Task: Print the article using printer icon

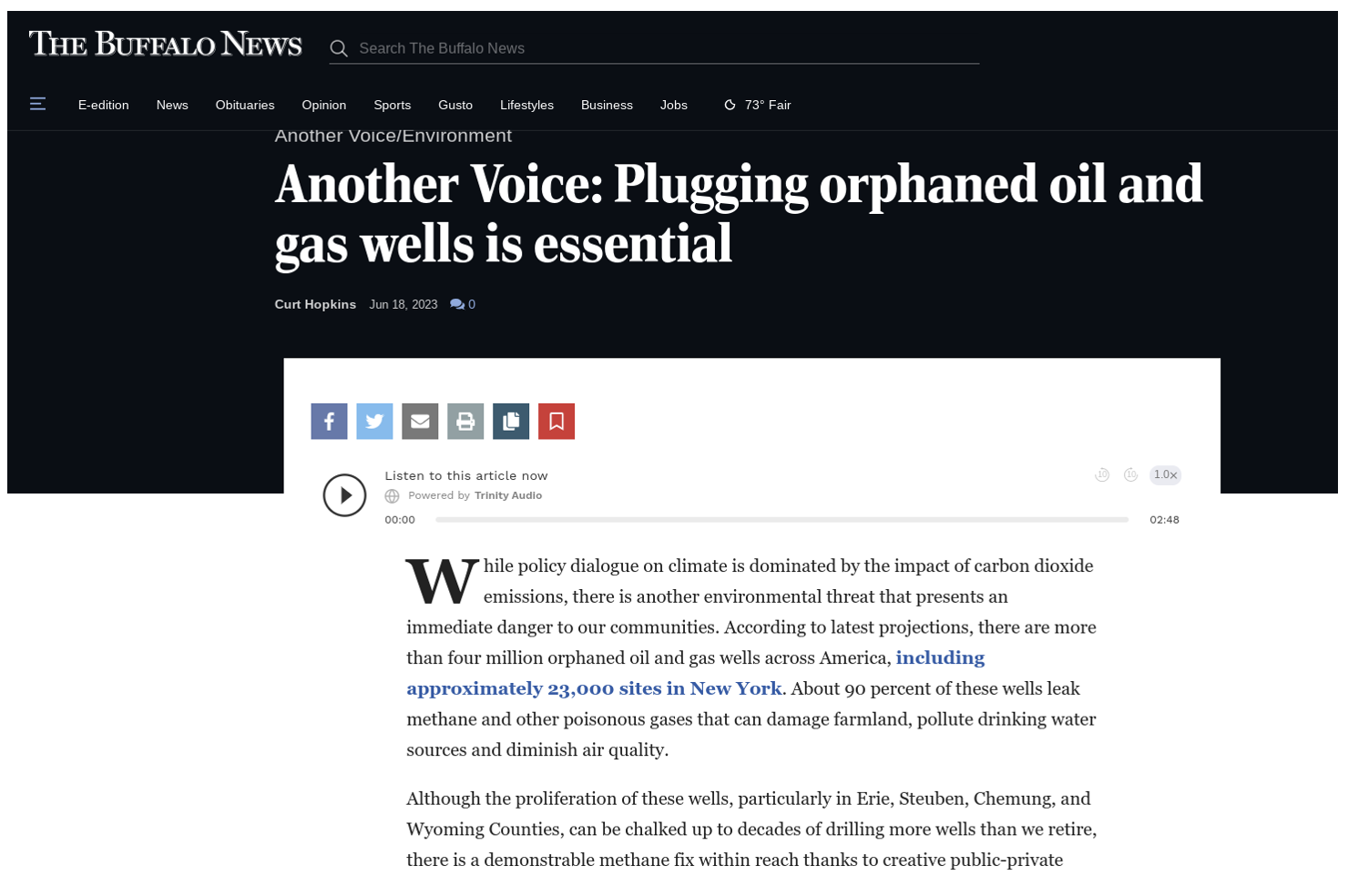Action: tap(465, 421)
